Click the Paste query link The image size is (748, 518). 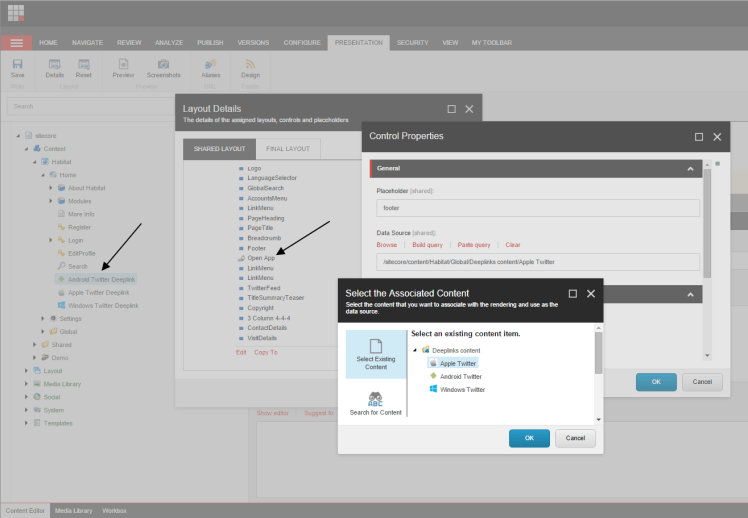coord(474,245)
